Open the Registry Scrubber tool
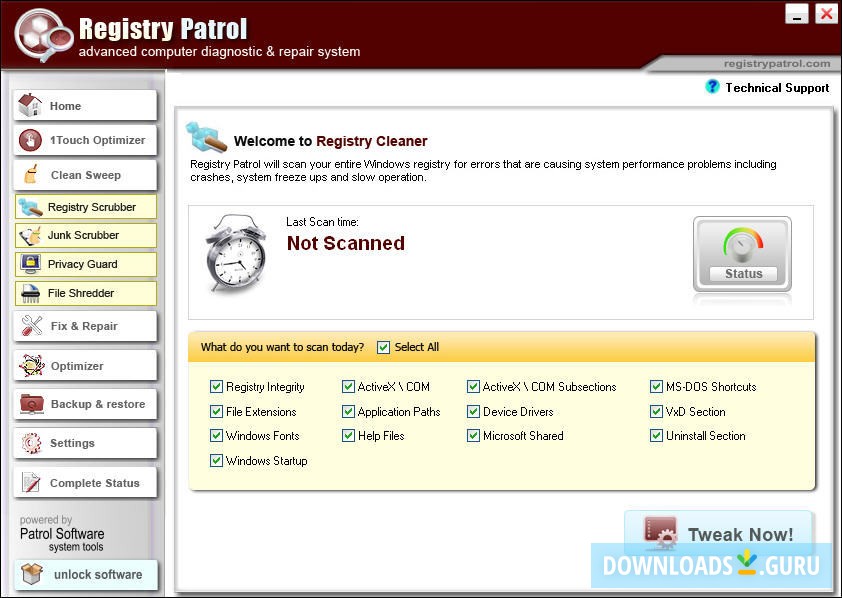 click(x=84, y=206)
